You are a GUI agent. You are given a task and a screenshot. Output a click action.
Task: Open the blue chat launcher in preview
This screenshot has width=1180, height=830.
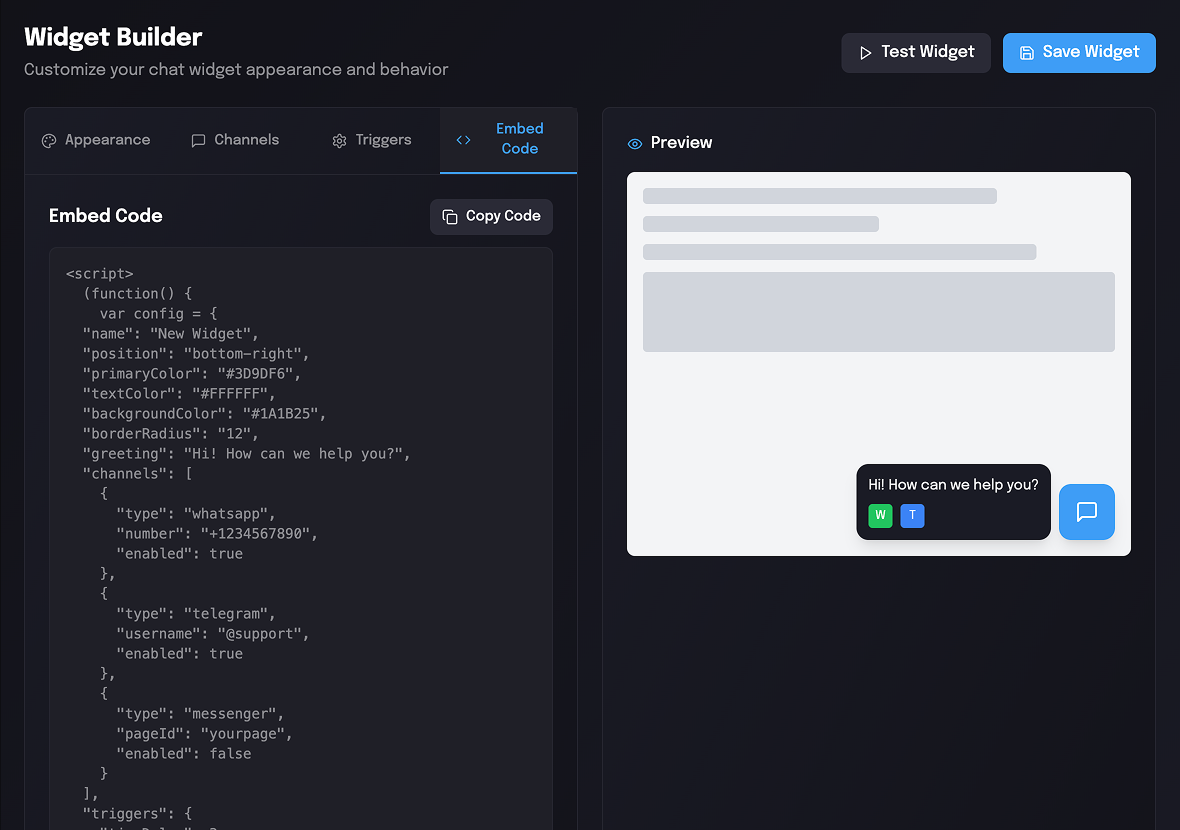tap(1086, 512)
